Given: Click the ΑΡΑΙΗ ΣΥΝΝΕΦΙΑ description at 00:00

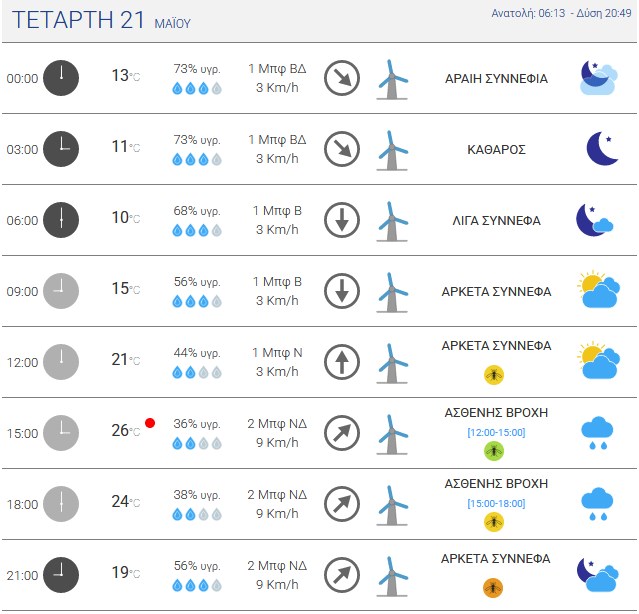Looking at the screenshot, I should (x=496, y=79).
